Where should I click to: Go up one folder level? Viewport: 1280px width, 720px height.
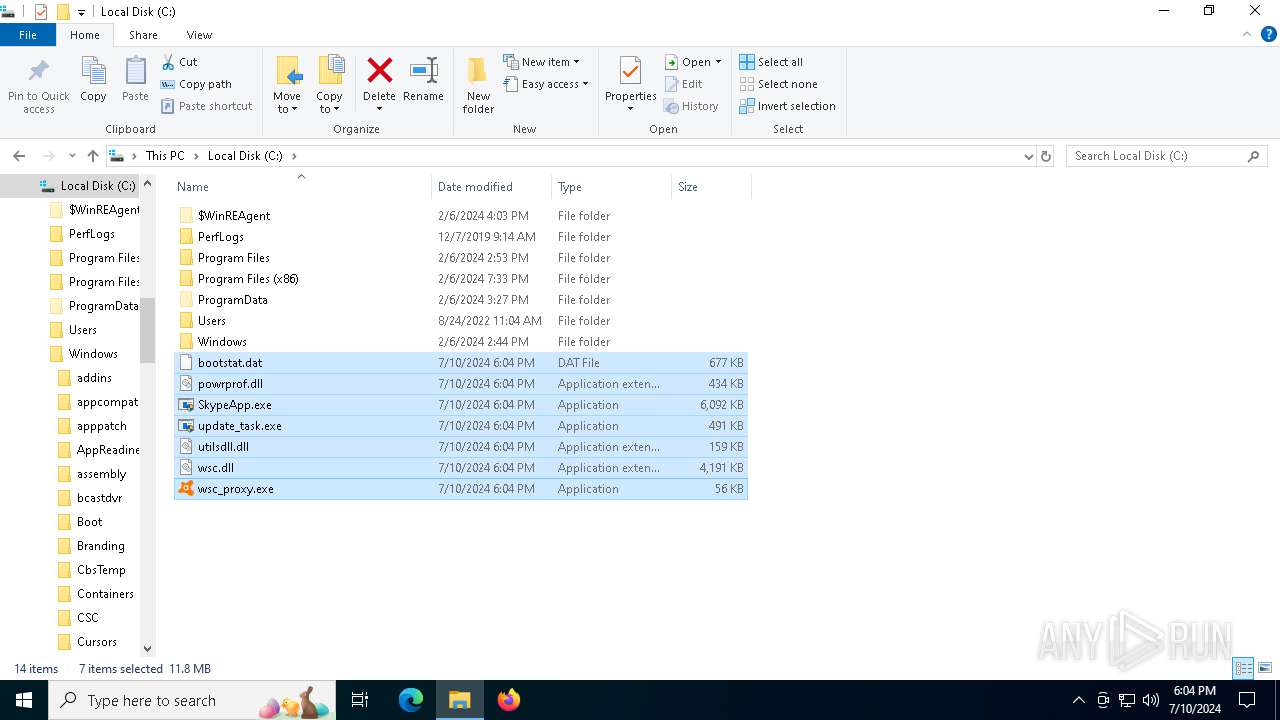click(93, 156)
